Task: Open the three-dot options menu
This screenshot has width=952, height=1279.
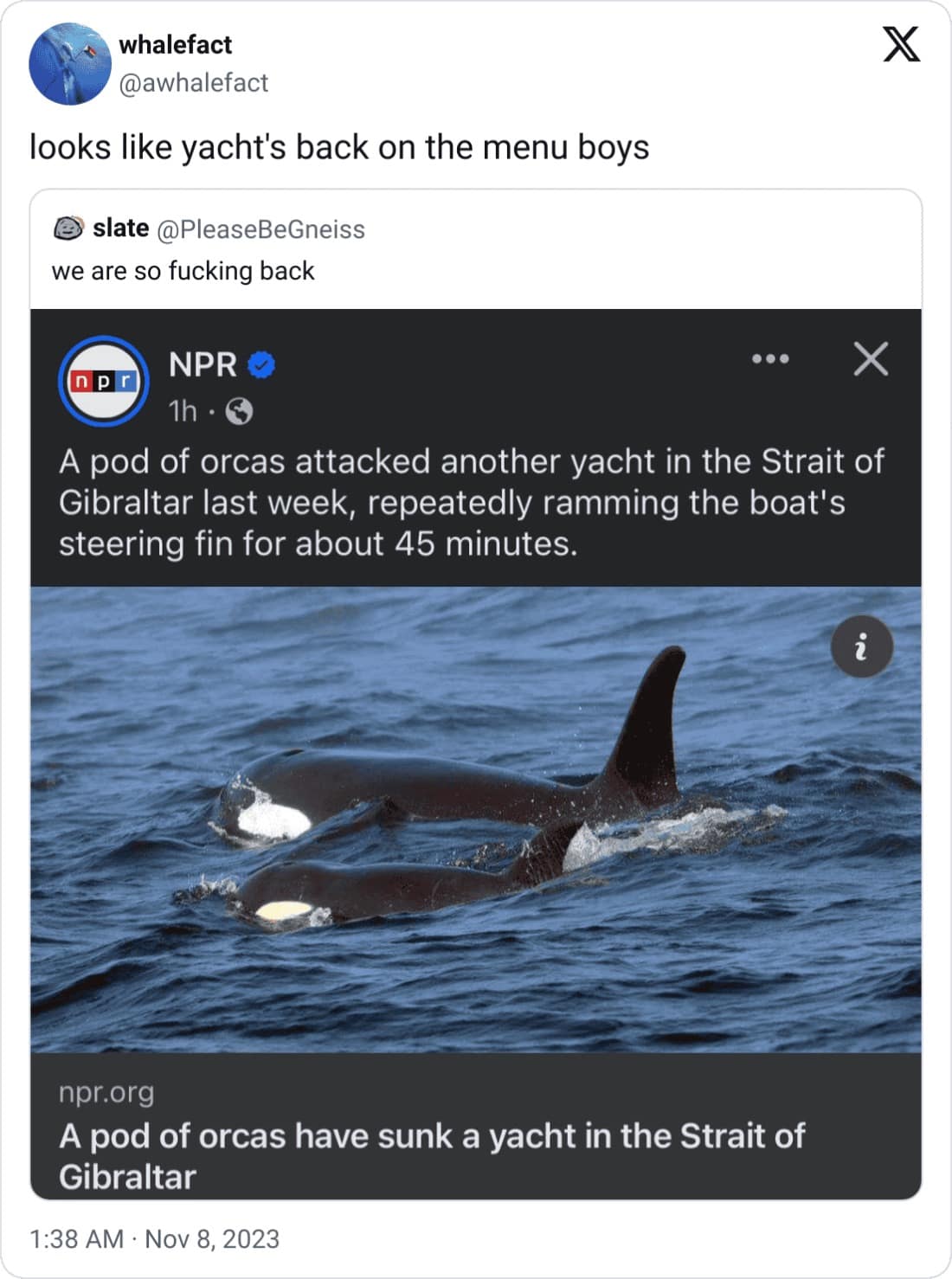Action: click(x=770, y=359)
